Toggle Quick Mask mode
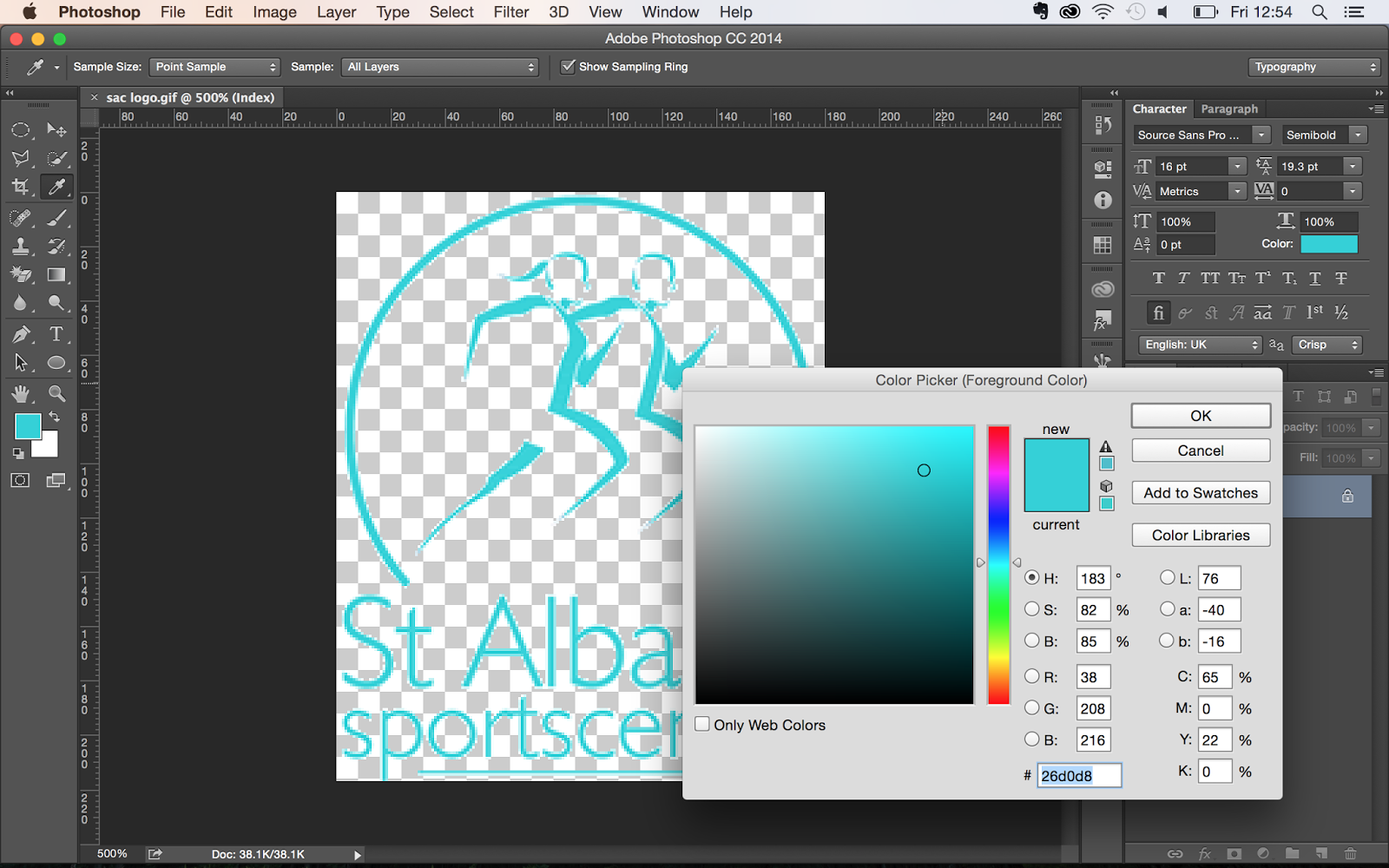This screenshot has width=1389, height=868. (21, 480)
